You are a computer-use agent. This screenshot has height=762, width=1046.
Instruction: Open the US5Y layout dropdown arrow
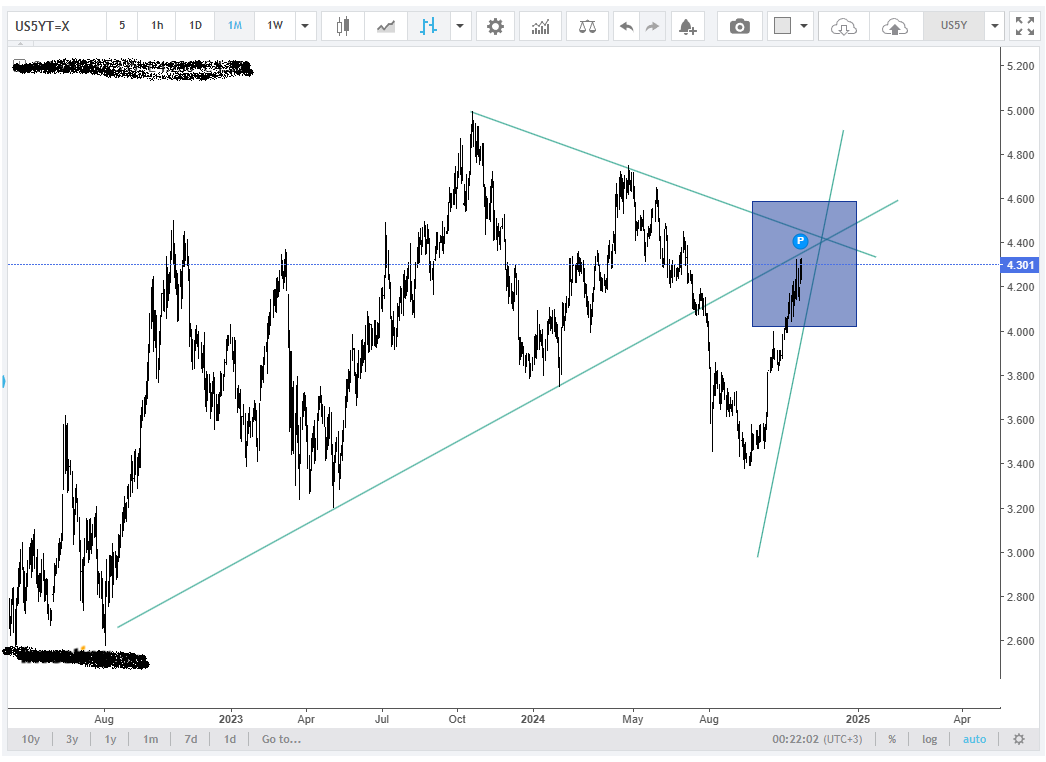[994, 26]
